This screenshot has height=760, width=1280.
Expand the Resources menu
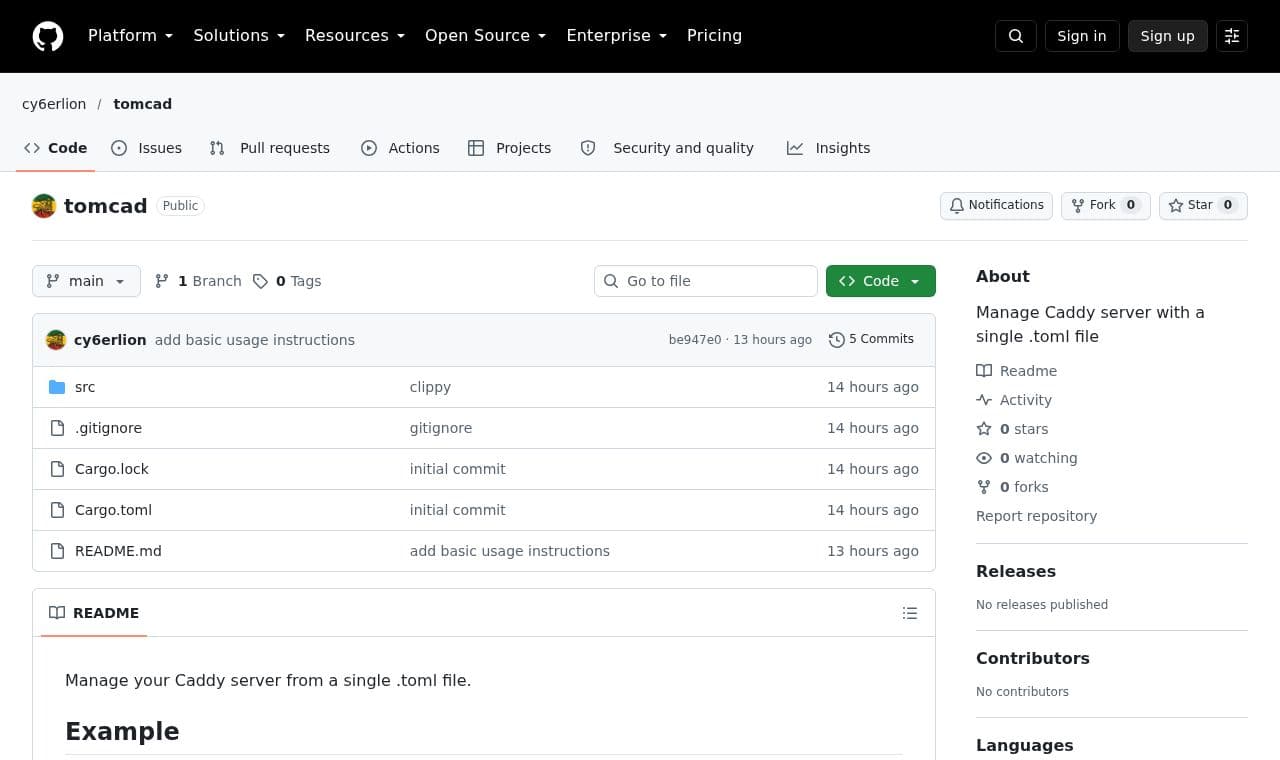tap(355, 36)
